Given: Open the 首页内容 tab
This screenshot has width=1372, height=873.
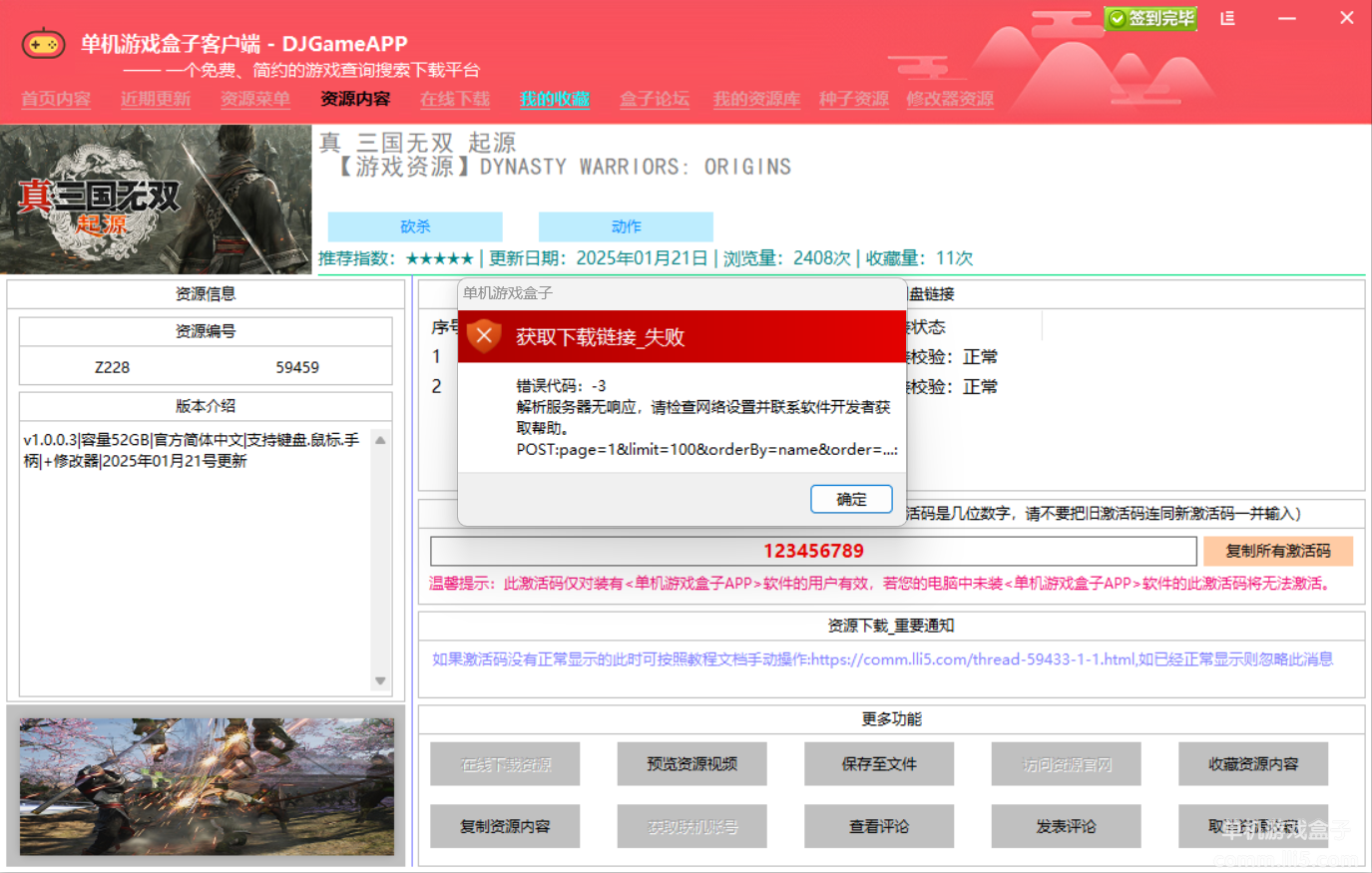Looking at the screenshot, I should coord(56,99).
